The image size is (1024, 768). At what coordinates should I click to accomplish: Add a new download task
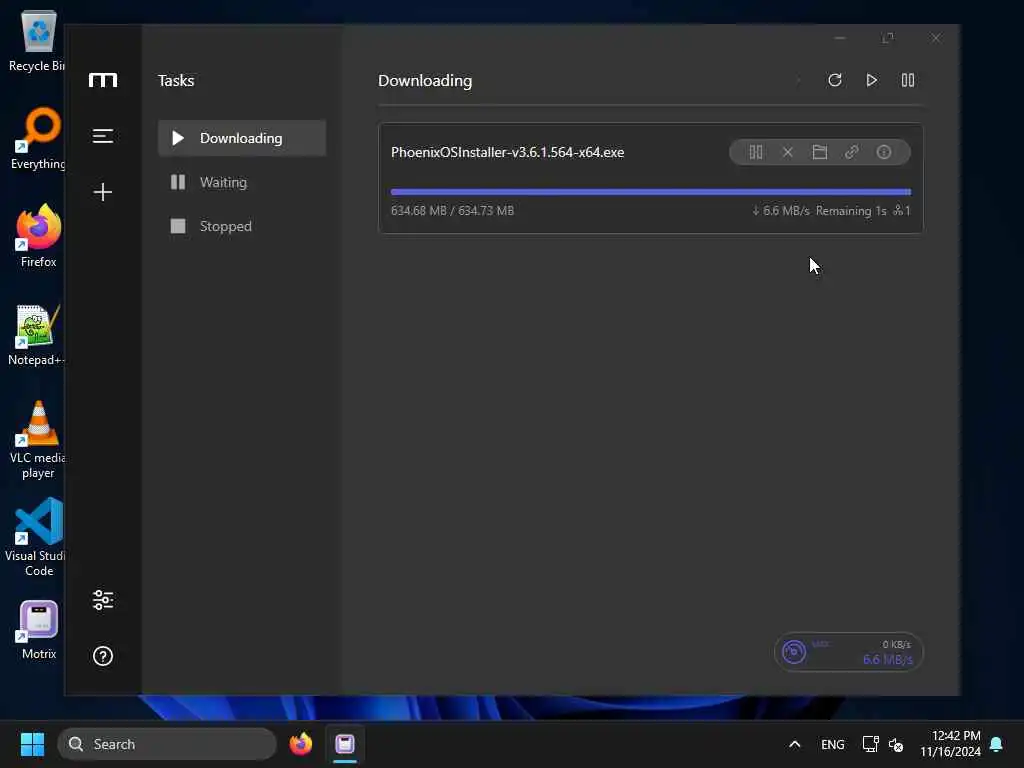(103, 191)
